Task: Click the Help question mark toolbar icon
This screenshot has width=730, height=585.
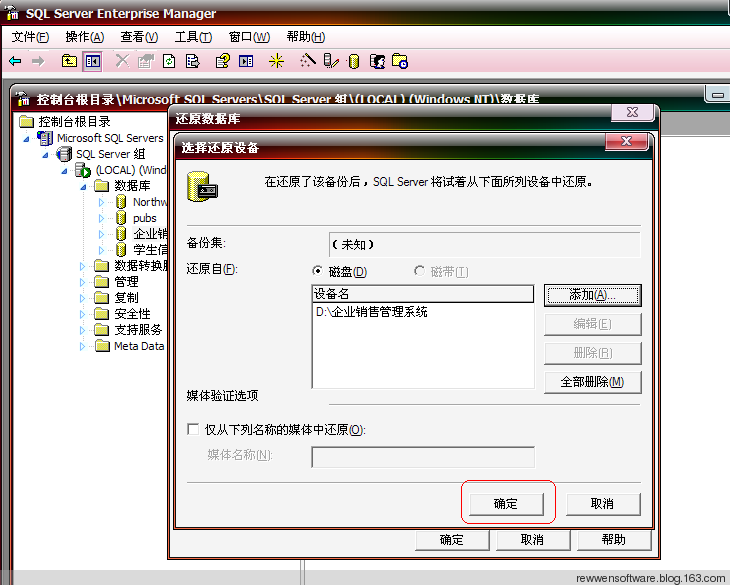Action: pyautogui.click(x=223, y=61)
